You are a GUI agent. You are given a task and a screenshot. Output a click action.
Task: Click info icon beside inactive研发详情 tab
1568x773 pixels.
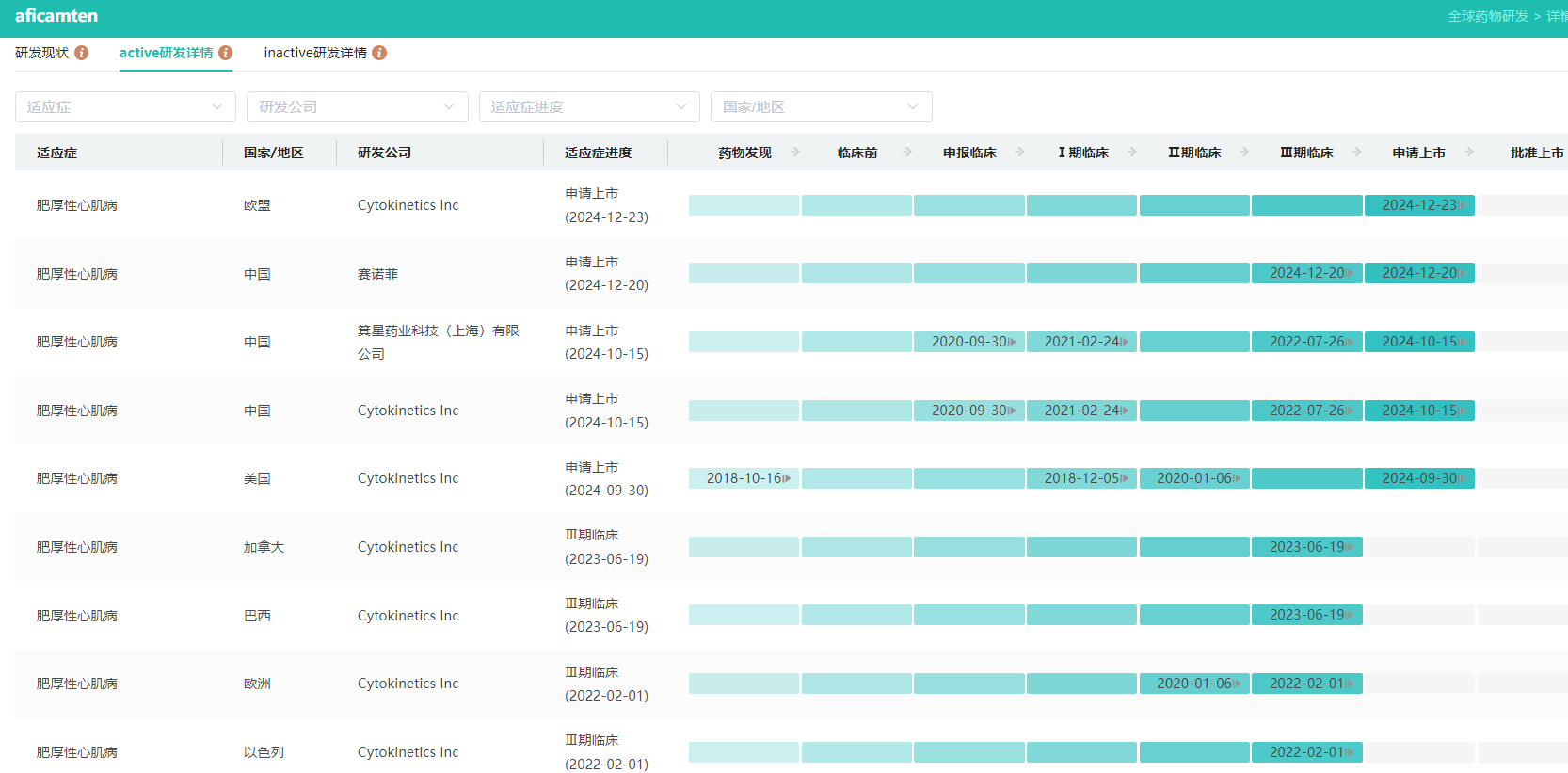click(x=379, y=53)
